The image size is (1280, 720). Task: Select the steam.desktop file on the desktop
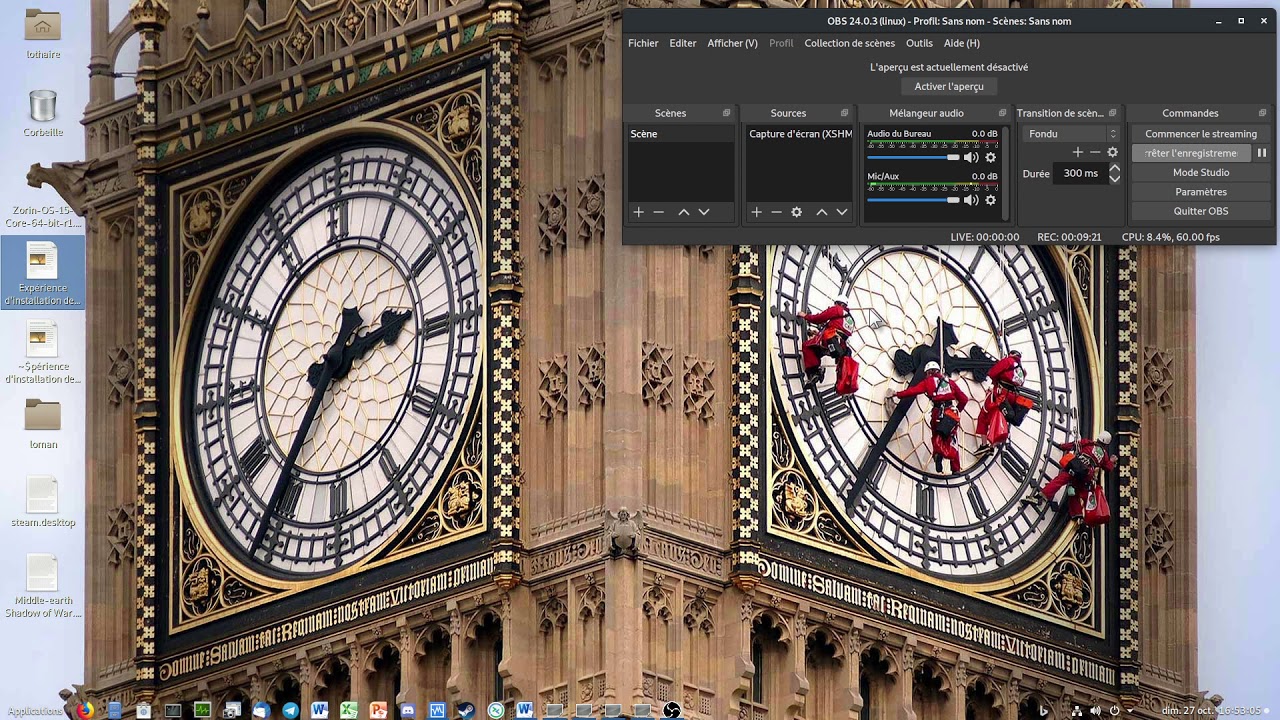tap(43, 502)
